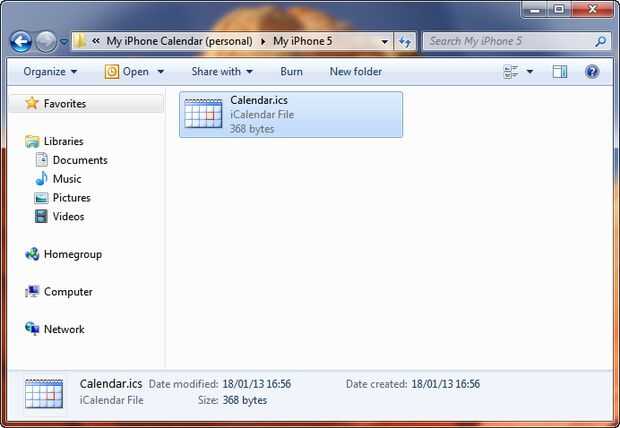Viewport: 620px width, 428px height.
Task: Open Calendar.ics with the Open button
Action: [127, 72]
